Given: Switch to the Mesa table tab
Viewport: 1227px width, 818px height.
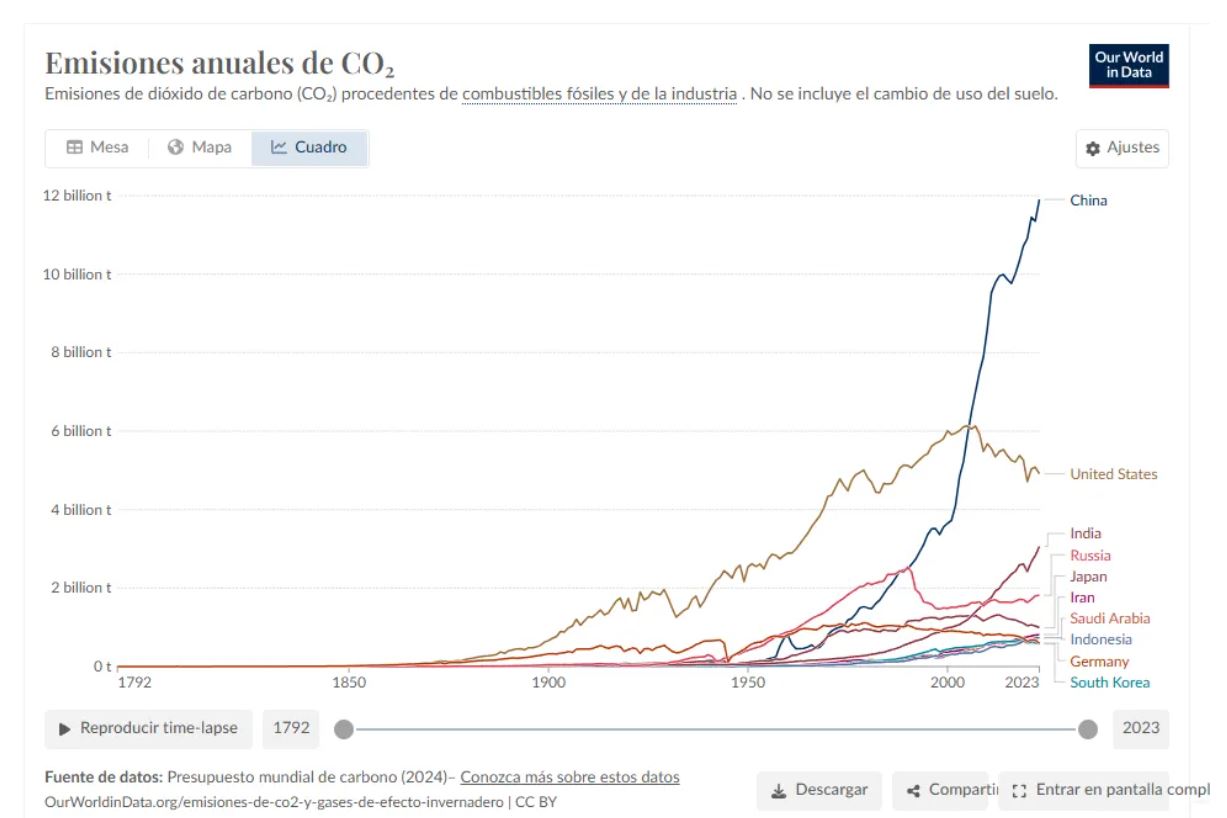Looking at the screenshot, I should 97,147.
